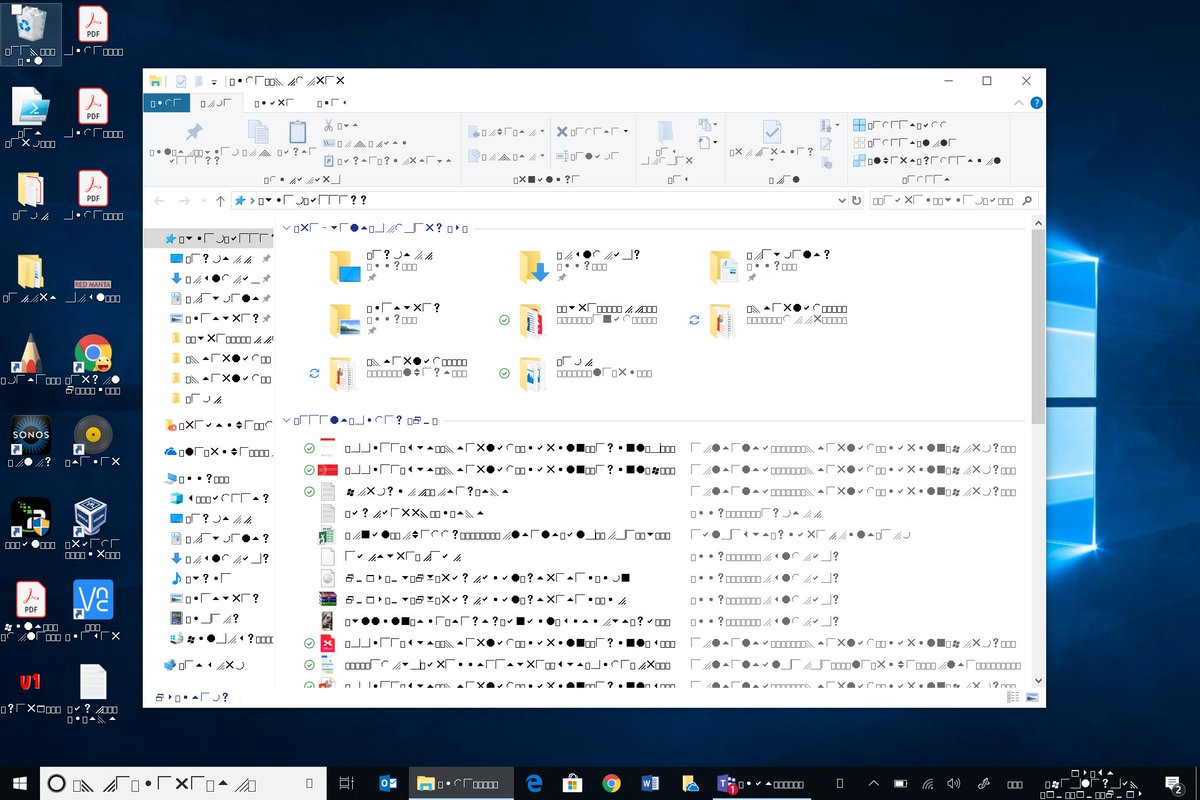Click the Paste clipboard icon in the ribbon
Viewport: 1200px width, 800px height.
[x=297, y=132]
